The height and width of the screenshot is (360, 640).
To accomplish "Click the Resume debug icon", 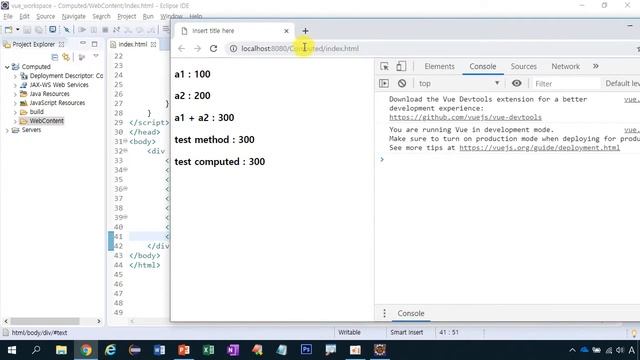I will click(82, 30).
